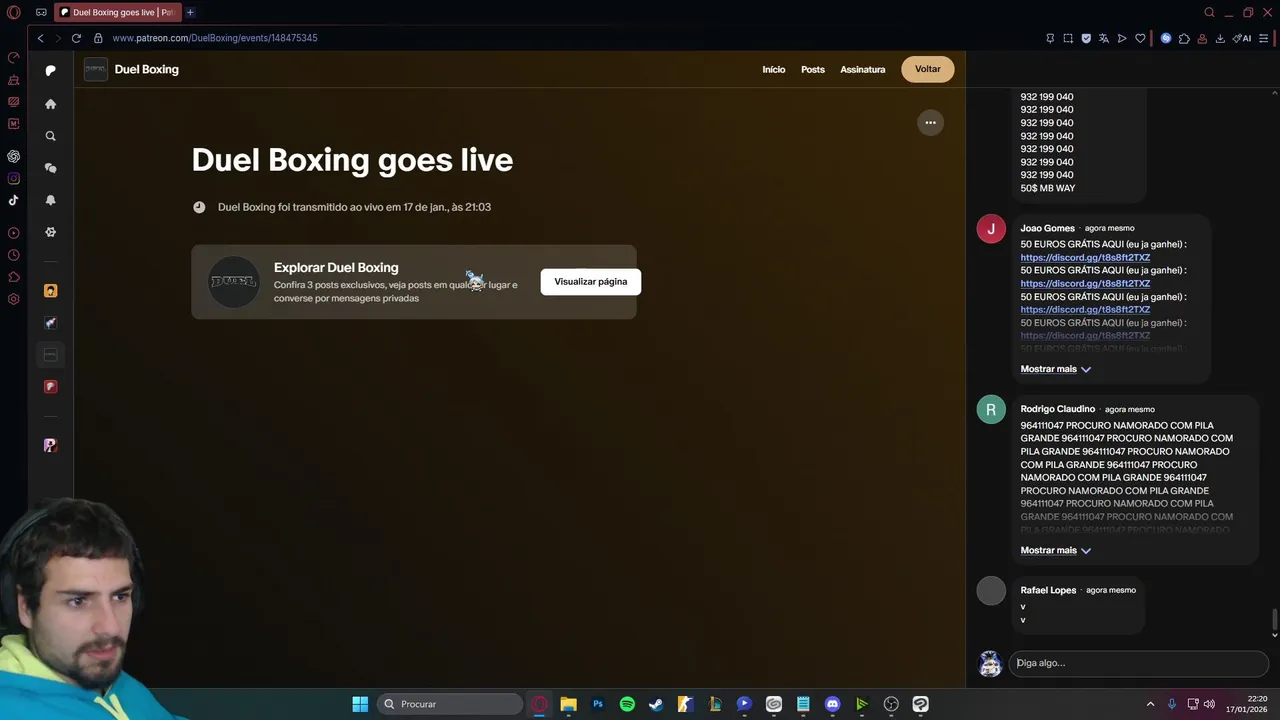Click the address bar URL
The image size is (1280, 720).
[x=215, y=38]
